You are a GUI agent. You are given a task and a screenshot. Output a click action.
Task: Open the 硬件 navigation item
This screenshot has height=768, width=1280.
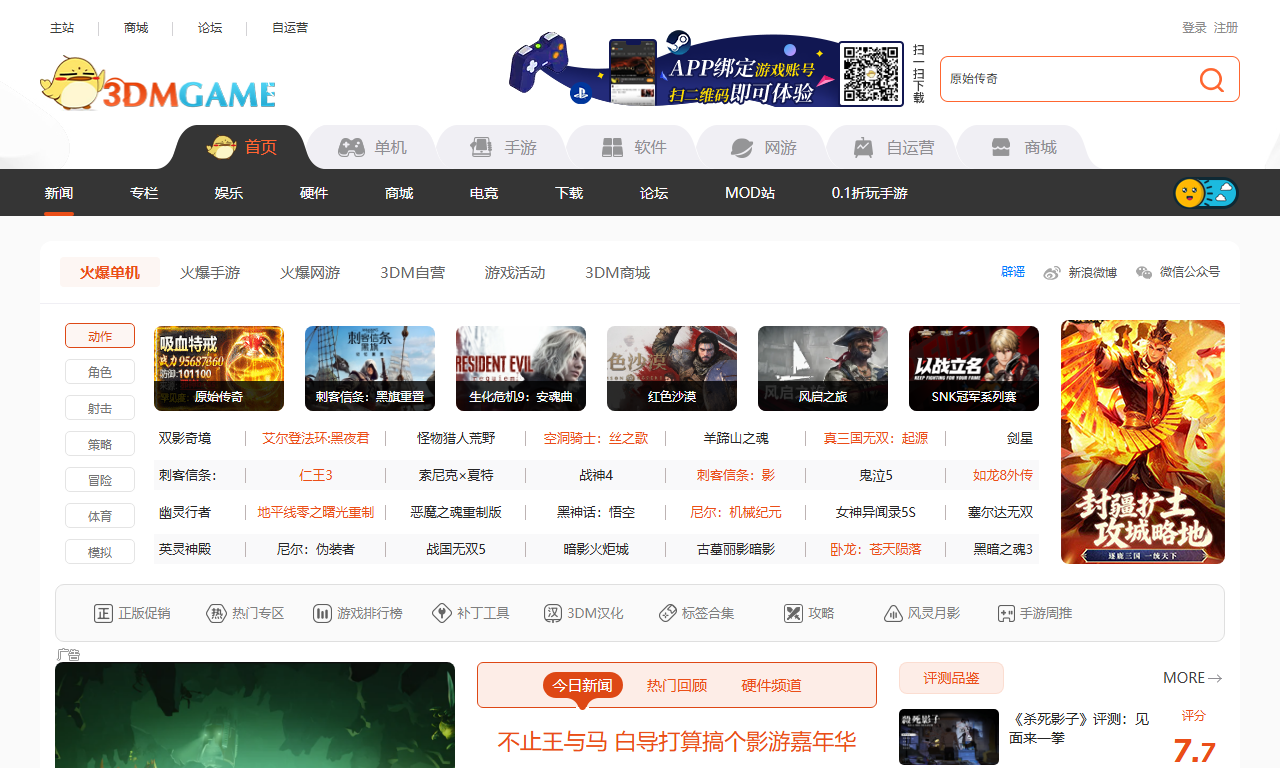coord(314,193)
